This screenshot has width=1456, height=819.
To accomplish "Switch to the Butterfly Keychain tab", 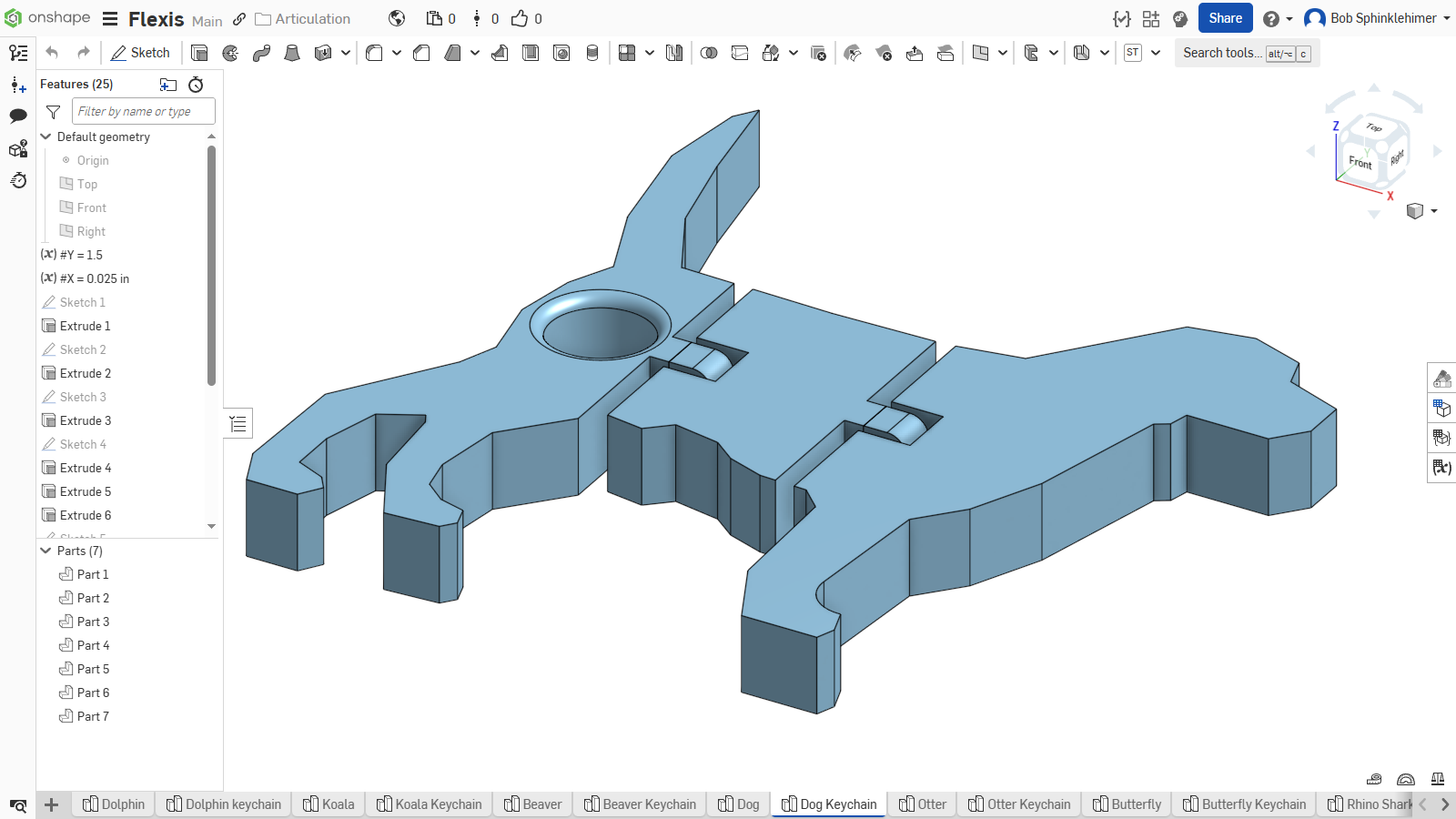I will pos(1244,804).
